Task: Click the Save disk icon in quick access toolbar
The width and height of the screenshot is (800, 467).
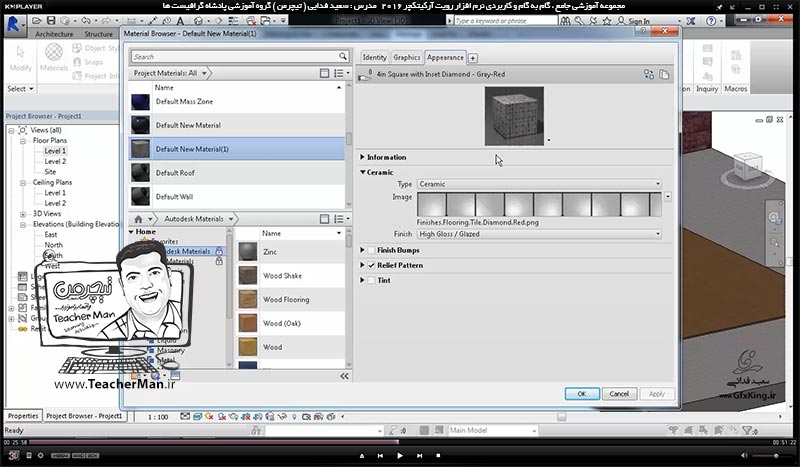Action: pyautogui.click(x=51, y=21)
